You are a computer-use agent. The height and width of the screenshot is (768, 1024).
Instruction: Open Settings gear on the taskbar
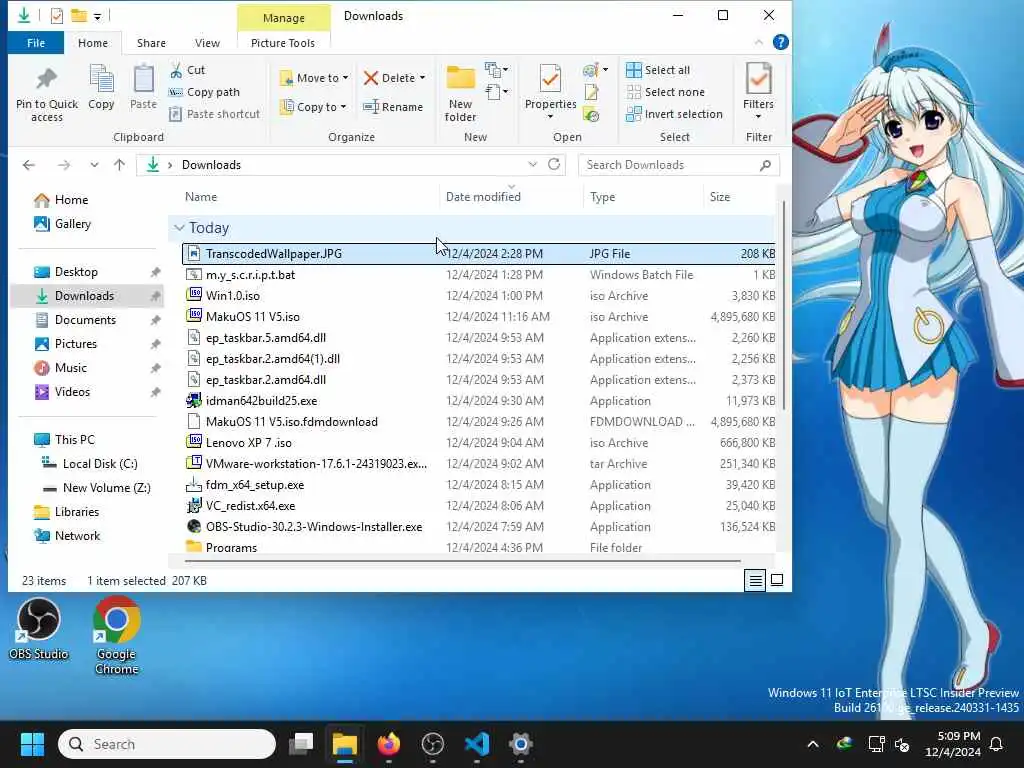(x=520, y=744)
